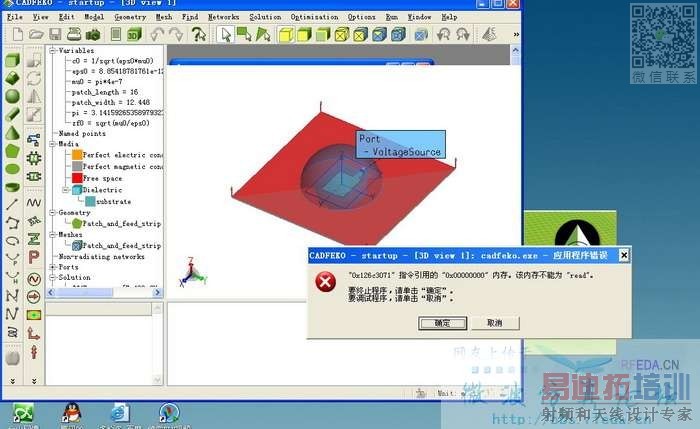
Task: Show more top toolbar buttons via »
Action: (x=516, y=34)
